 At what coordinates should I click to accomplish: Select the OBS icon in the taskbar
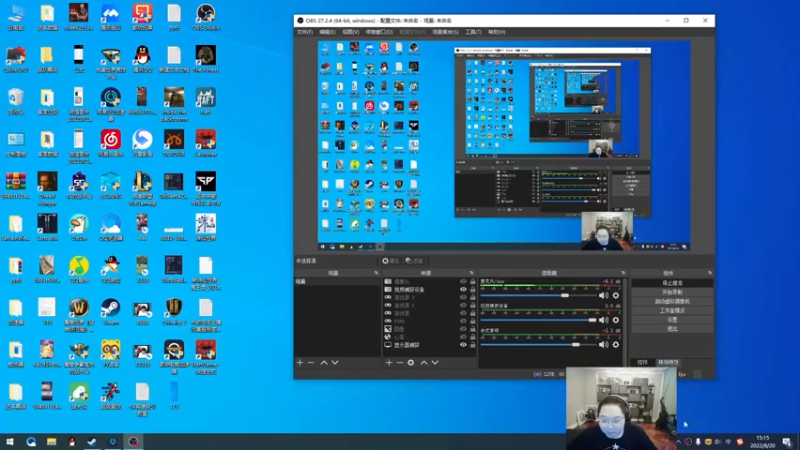click(133, 442)
